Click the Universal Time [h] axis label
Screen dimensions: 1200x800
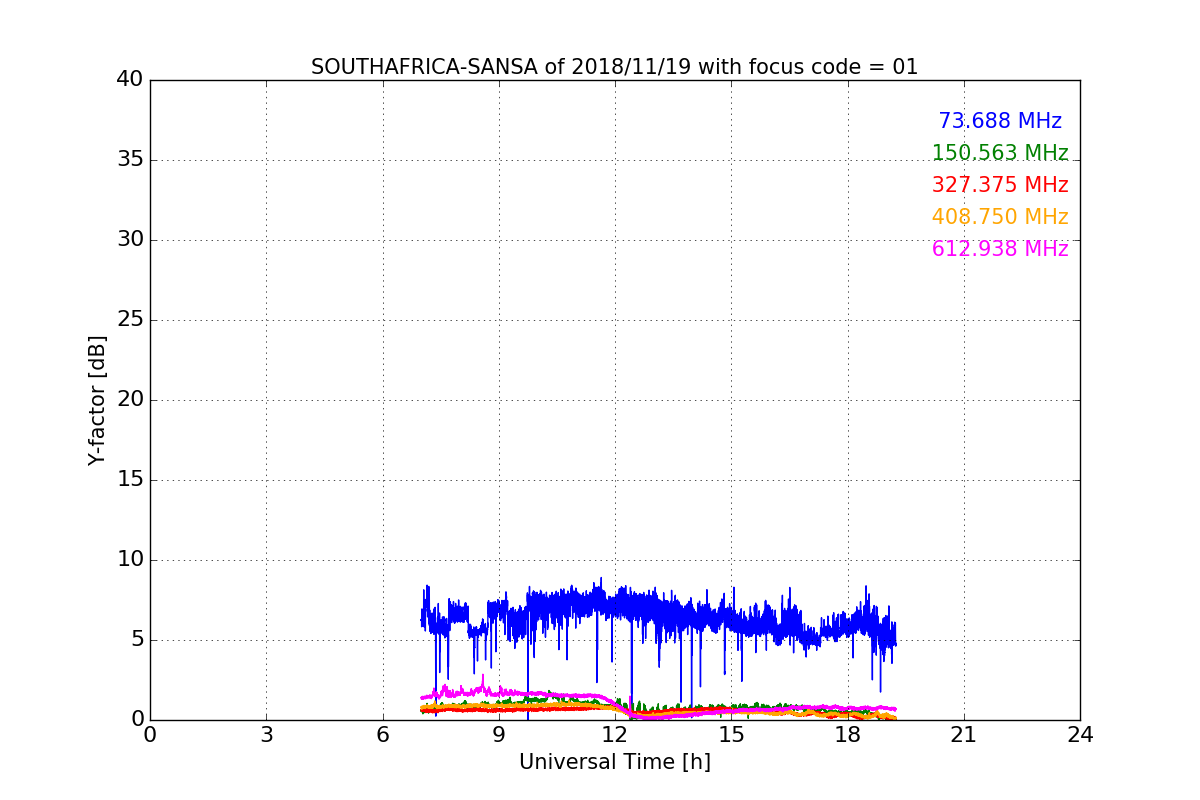pyautogui.click(x=615, y=762)
